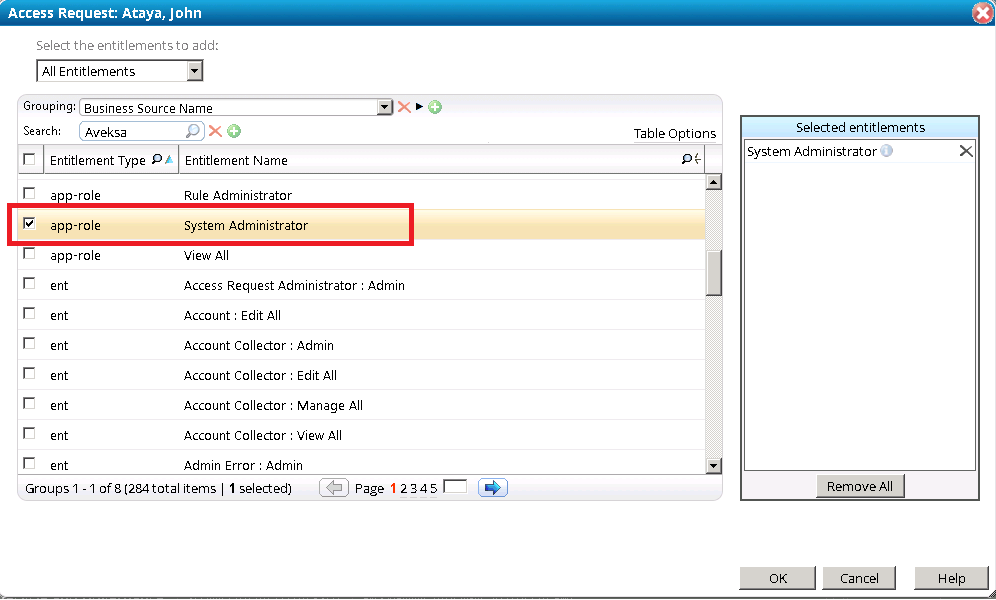The image size is (996, 600).
Task: Tick the Account Collector : Admin checkbox
Action: coord(29,344)
